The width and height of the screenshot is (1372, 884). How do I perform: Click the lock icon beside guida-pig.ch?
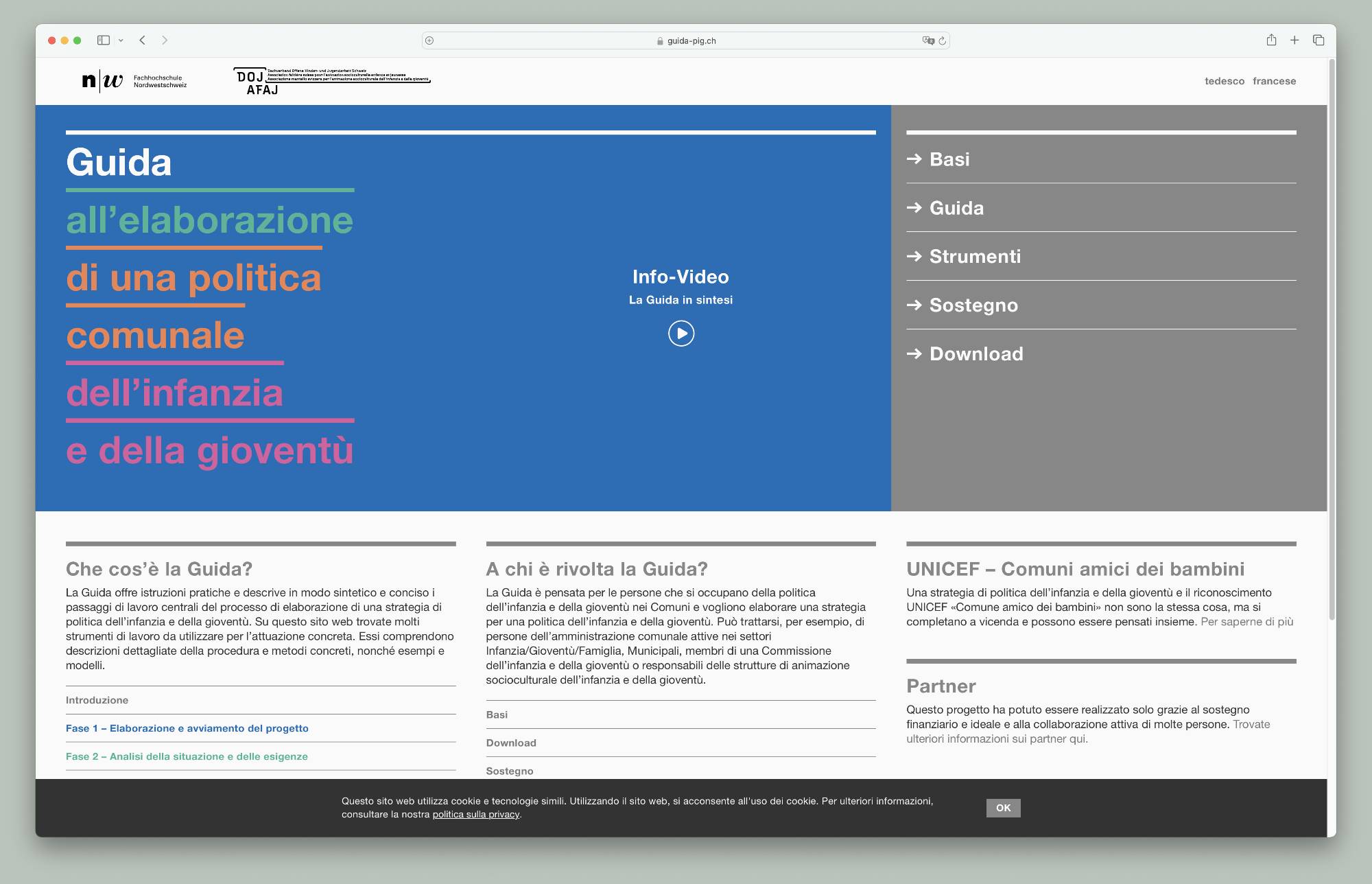coord(660,41)
